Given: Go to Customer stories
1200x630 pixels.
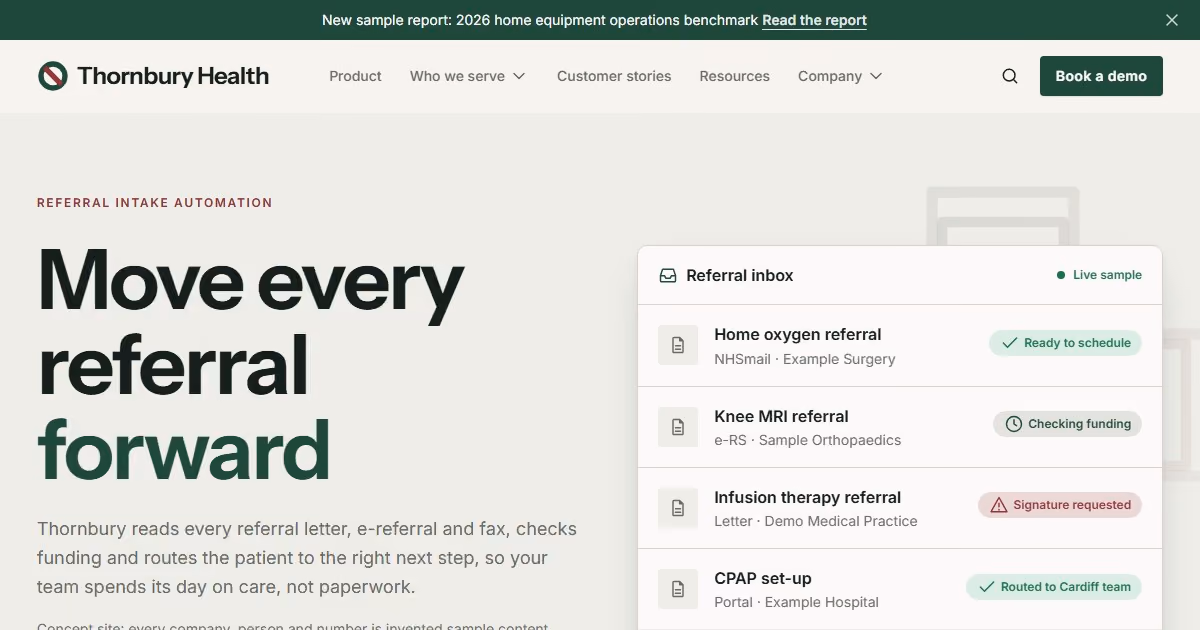Looking at the screenshot, I should [x=614, y=76].
